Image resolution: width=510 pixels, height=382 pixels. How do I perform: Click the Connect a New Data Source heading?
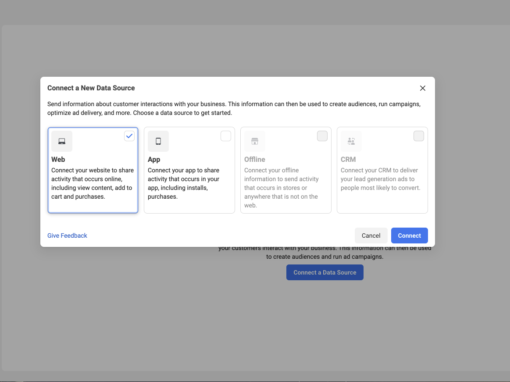(91, 88)
